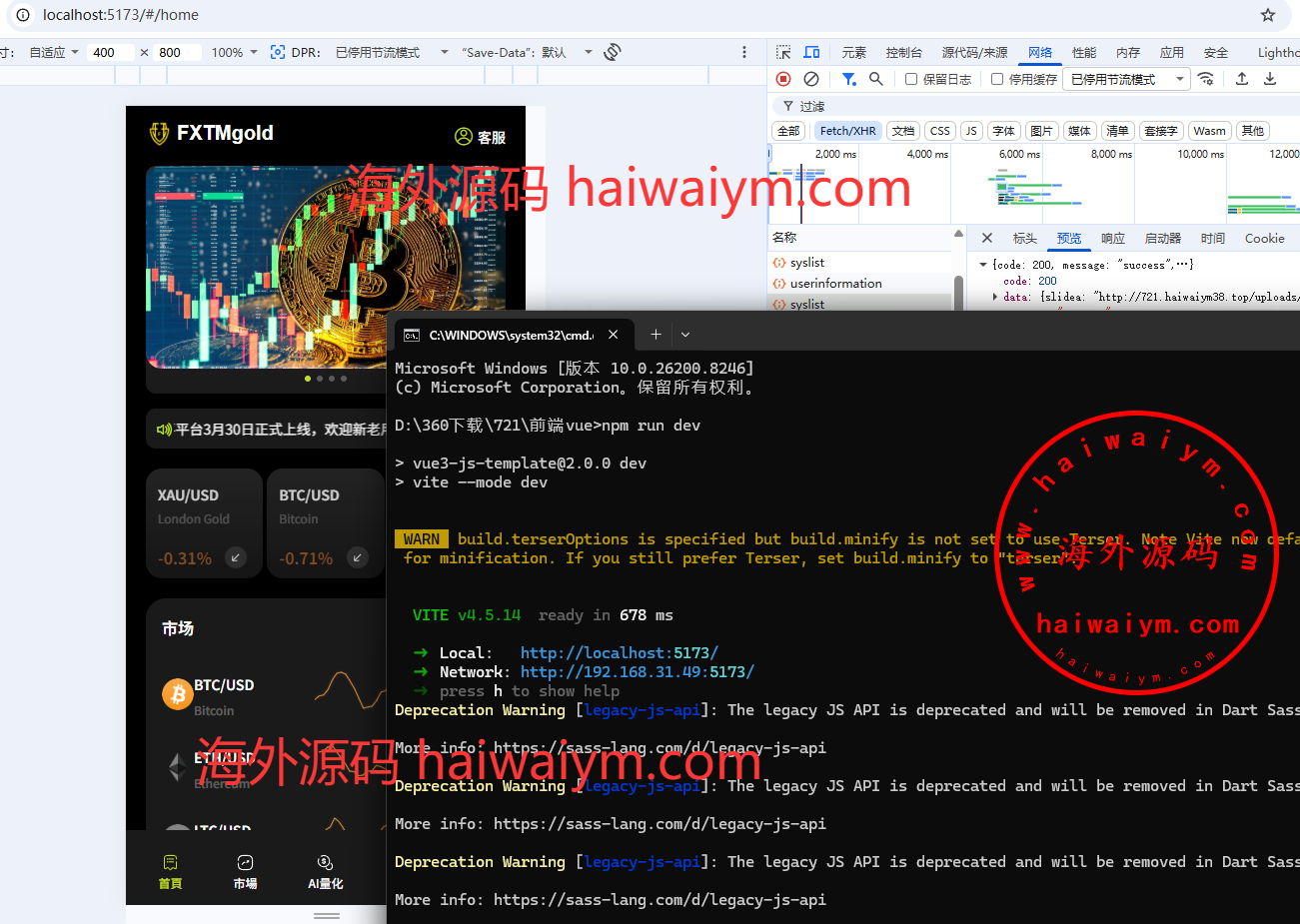Toggle the 图片 image filter chip
This screenshot has height=924, width=1300.
click(x=1041, y=131)
